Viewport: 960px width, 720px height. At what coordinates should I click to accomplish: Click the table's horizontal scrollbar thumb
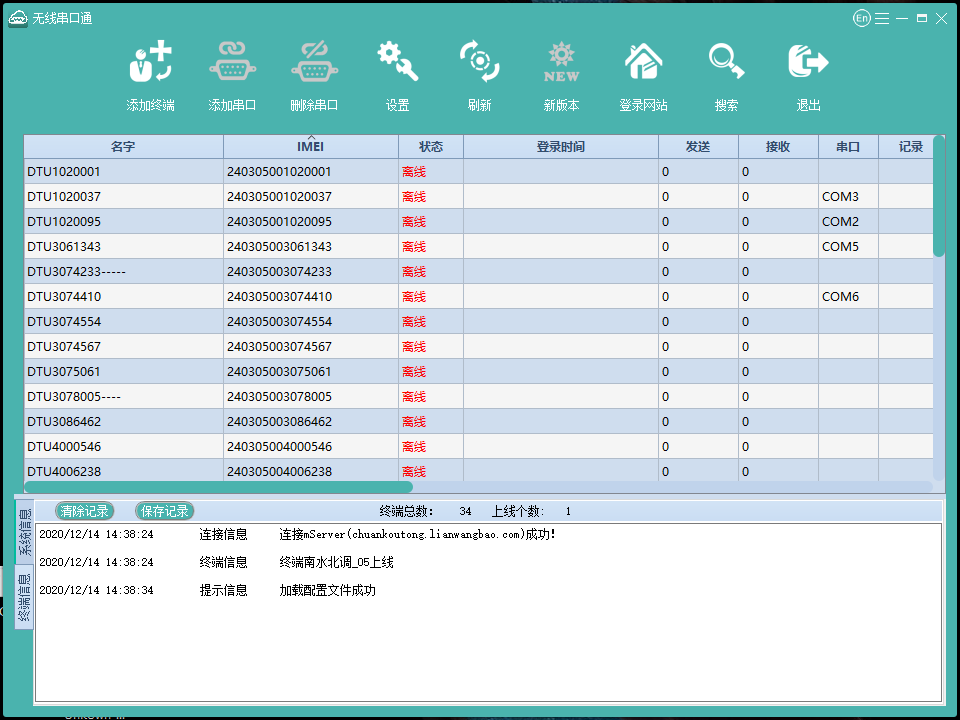click(219, 487)
